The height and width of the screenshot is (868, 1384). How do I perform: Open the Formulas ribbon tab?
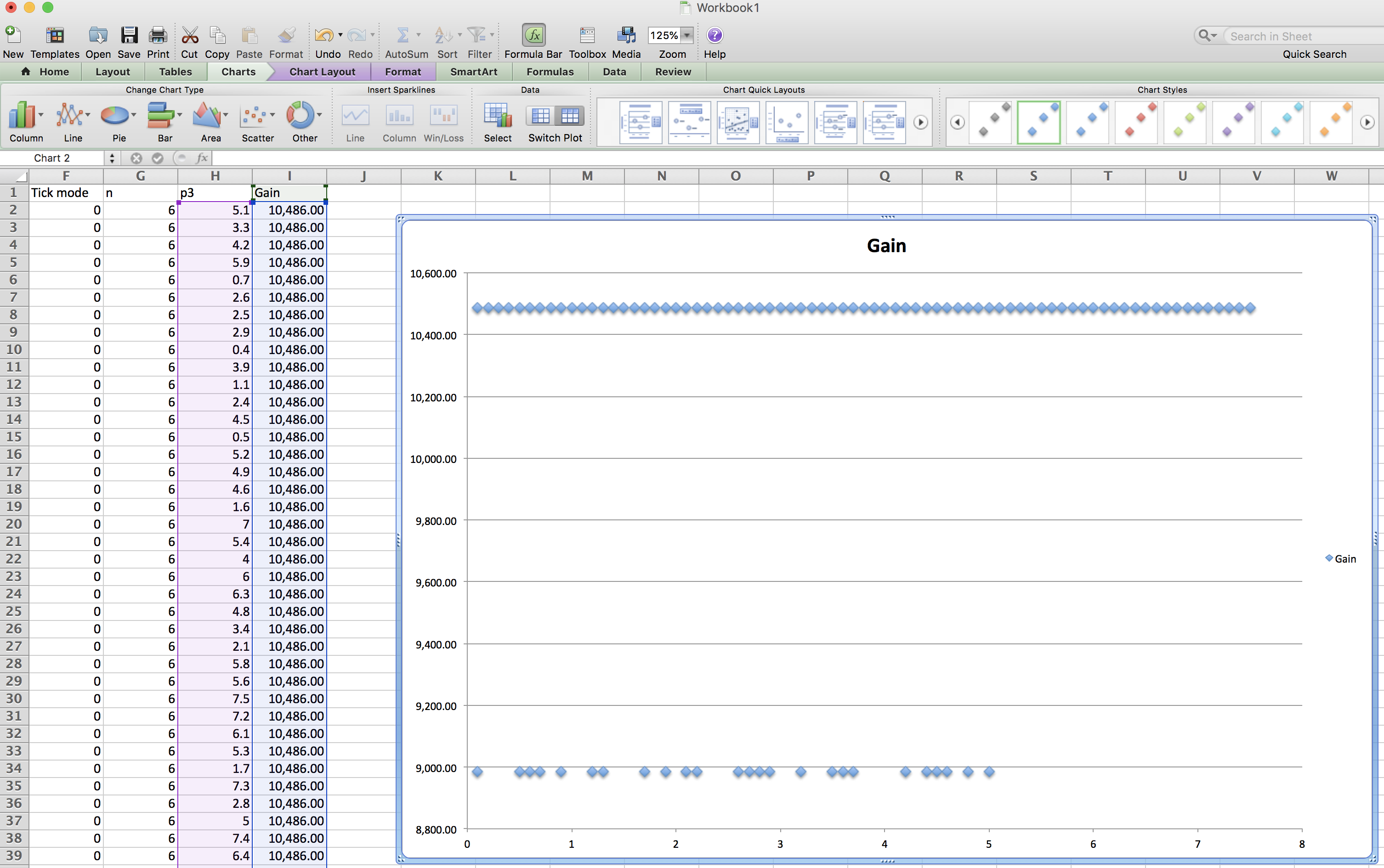coord(550,72)
